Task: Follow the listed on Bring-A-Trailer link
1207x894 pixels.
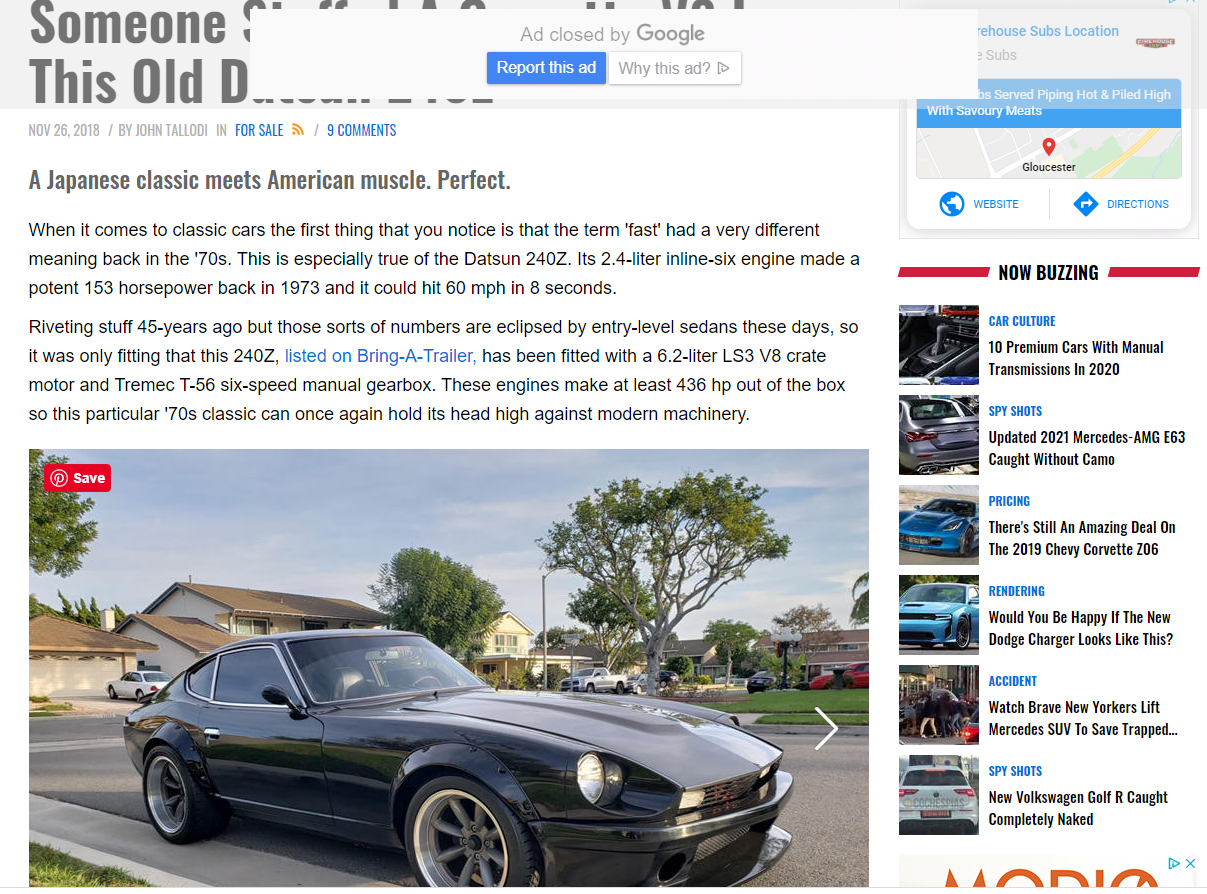Action: 381,356
